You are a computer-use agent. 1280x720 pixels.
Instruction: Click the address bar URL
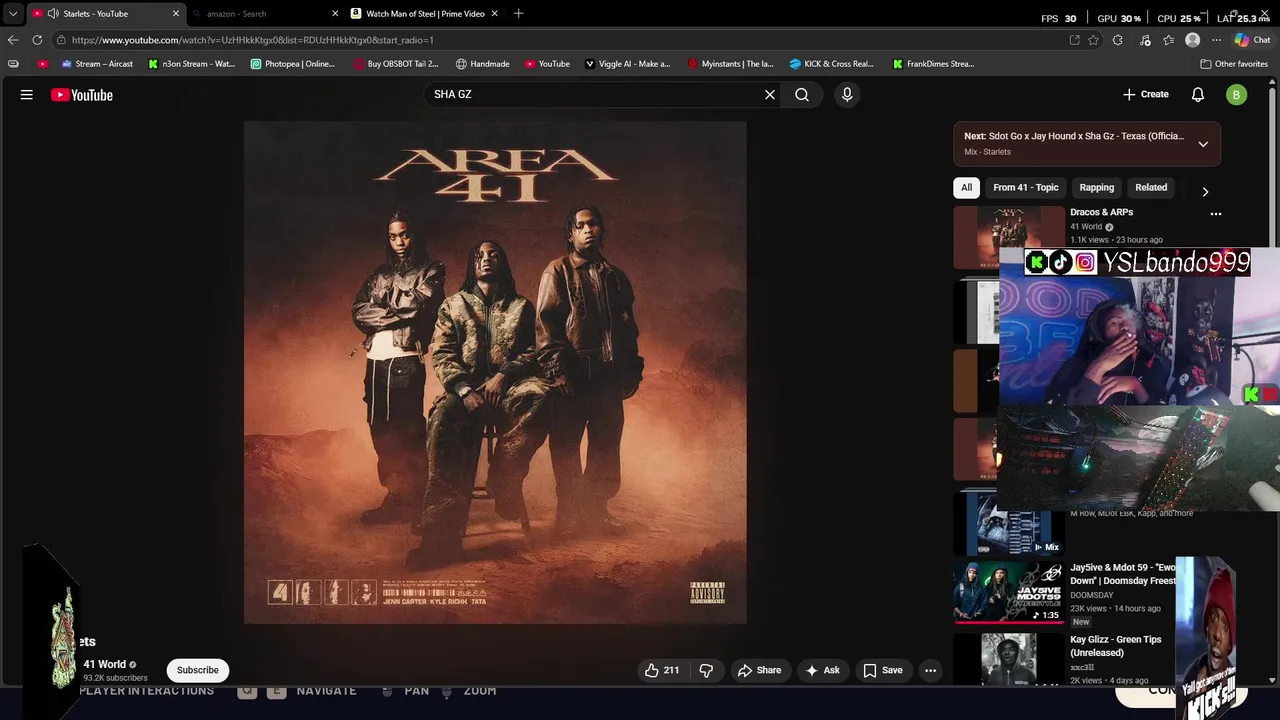click(252, 40)
